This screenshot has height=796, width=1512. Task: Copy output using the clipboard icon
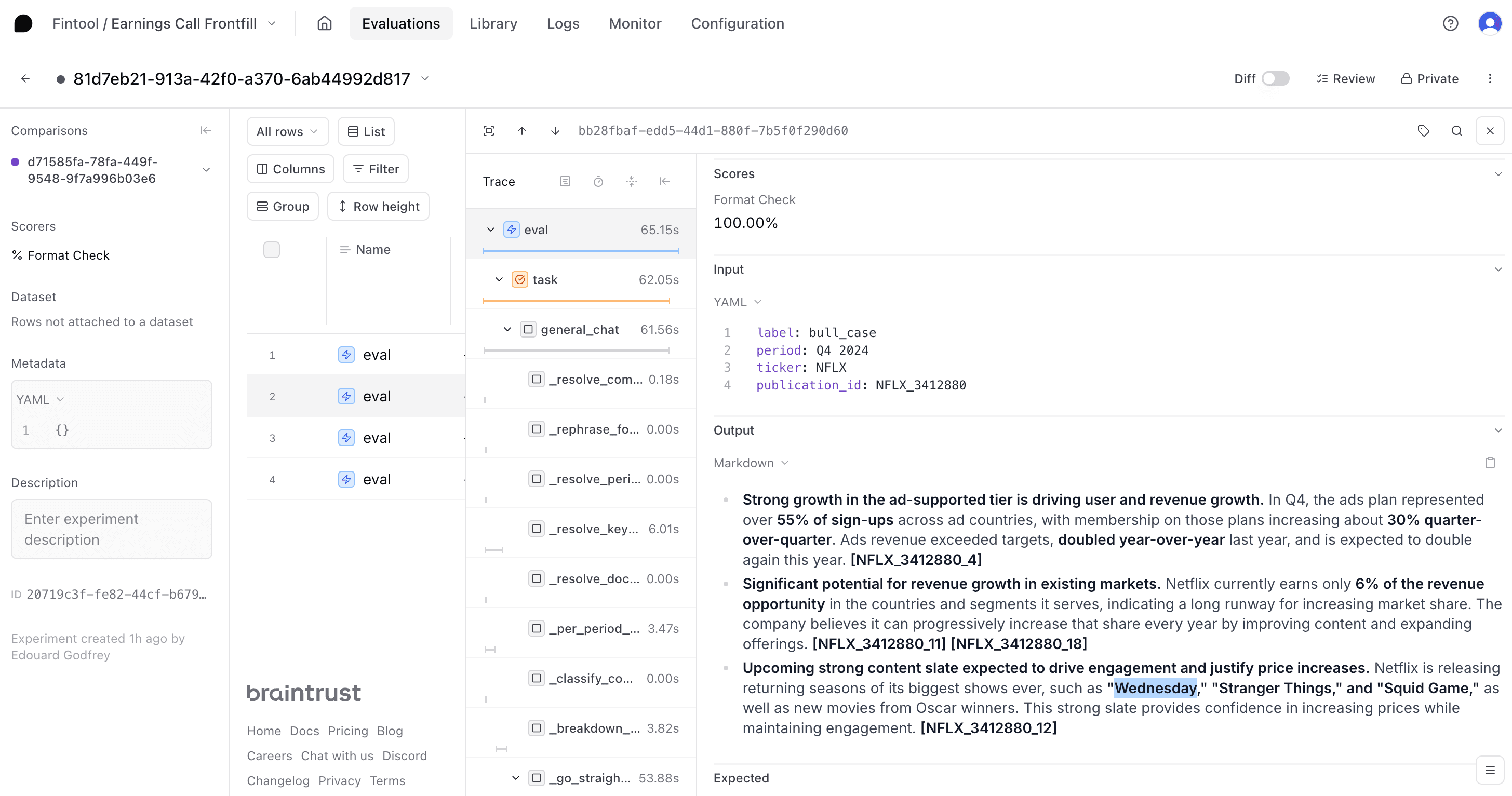click(1490, 463)
